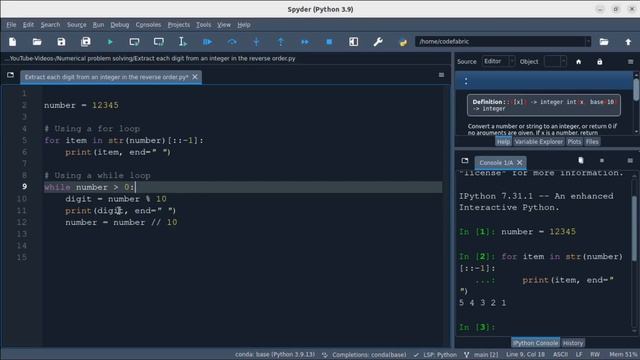Expand the working directory path dropdown
This screenshot has height=360, width=640.
(588, 42)
